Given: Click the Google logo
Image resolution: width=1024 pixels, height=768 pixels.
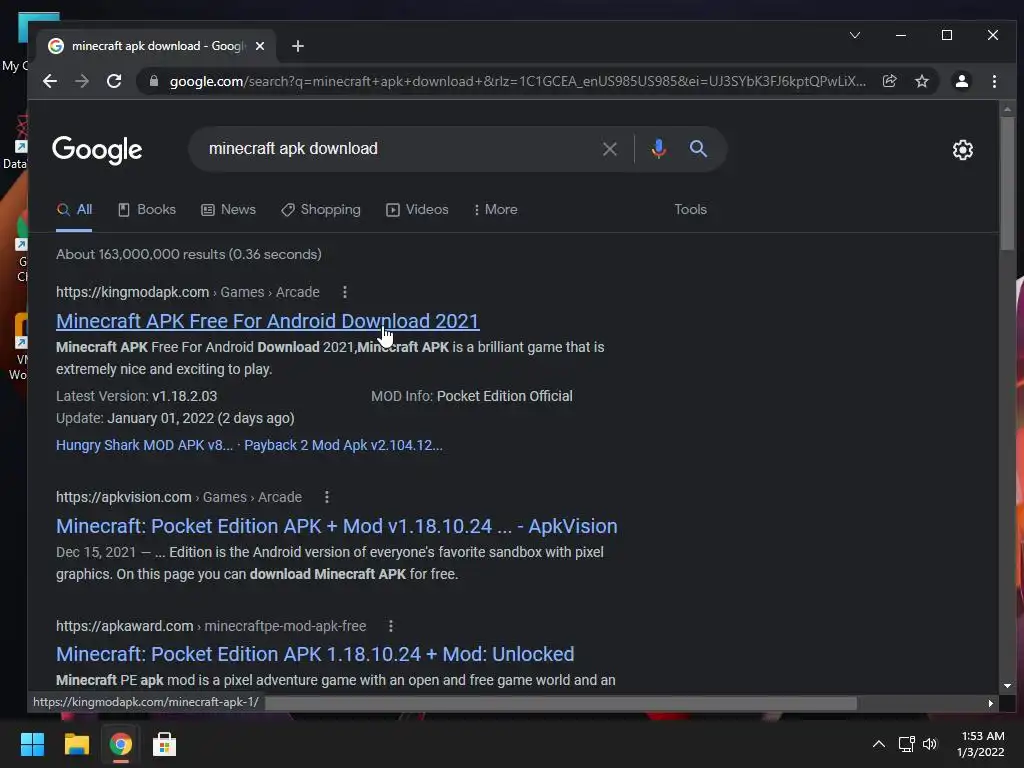Looking at the screenshot, I should 97,150.
